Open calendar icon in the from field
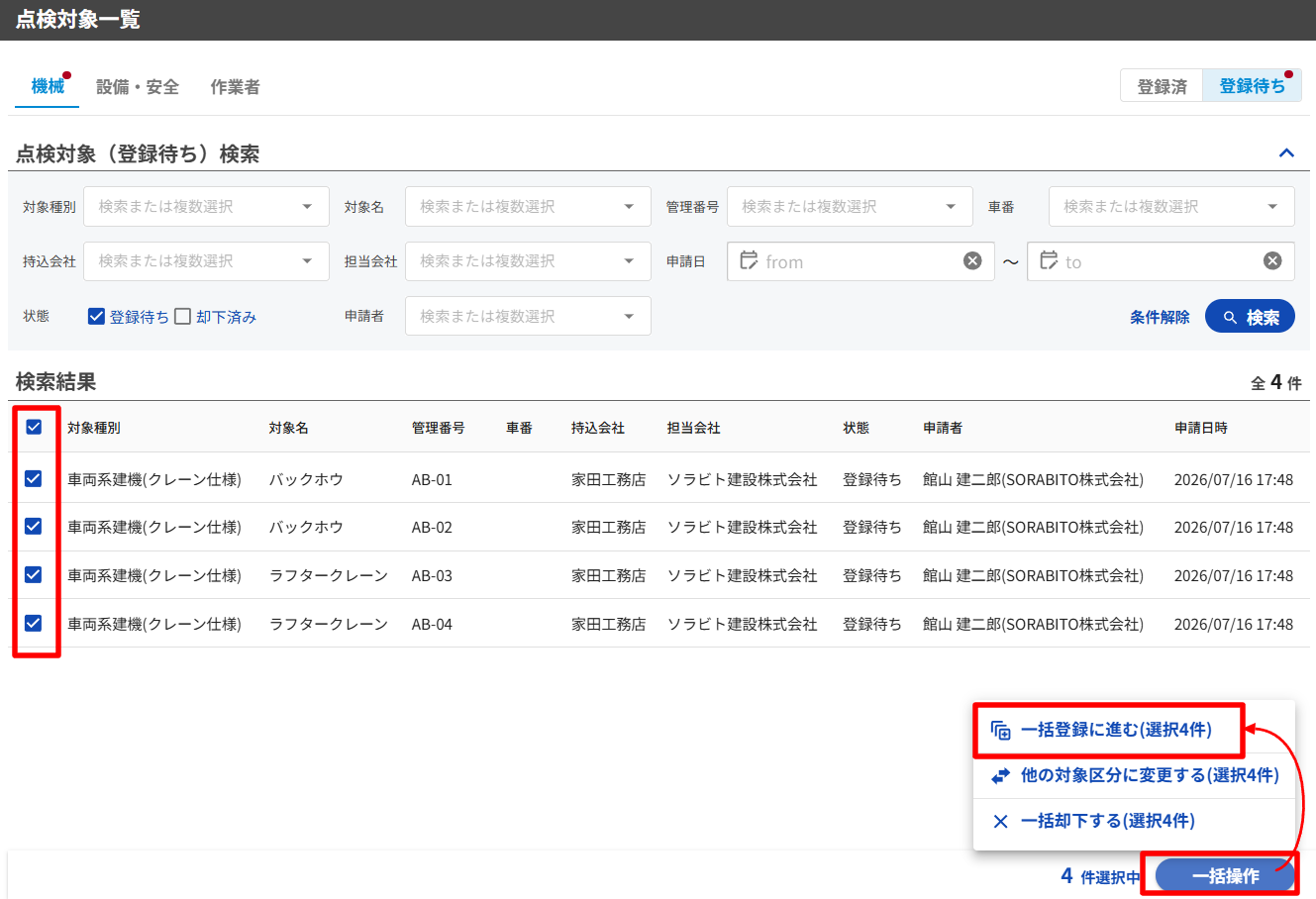Viewport: 1316px width, 899px height. pyautogui.click(x=749, y=260)
